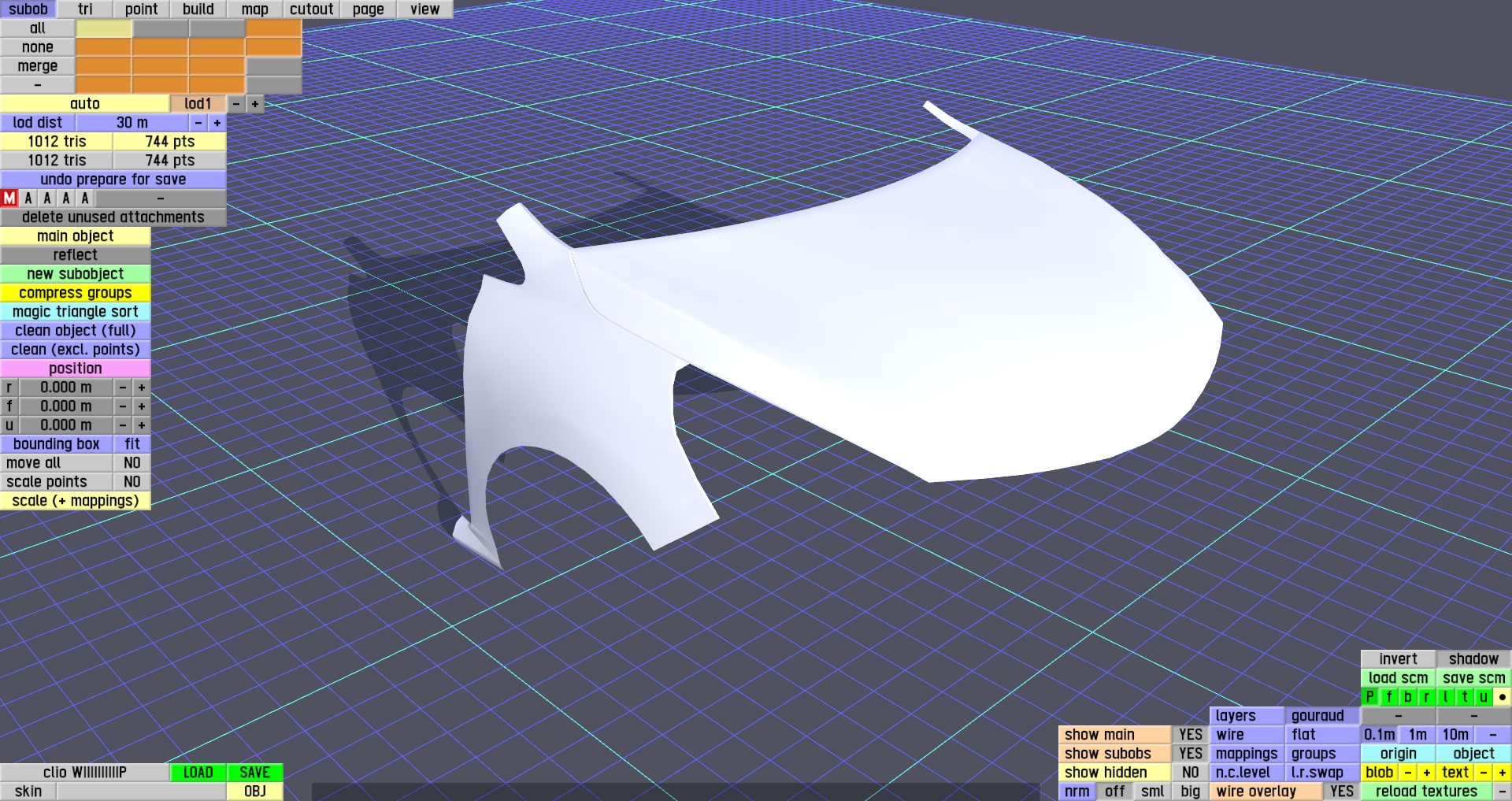Screen dimensions: 1512x801
Task: Open the map tab
Action: [255, 9]
